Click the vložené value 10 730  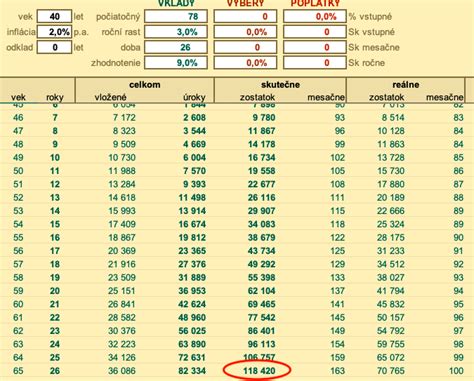122,157
